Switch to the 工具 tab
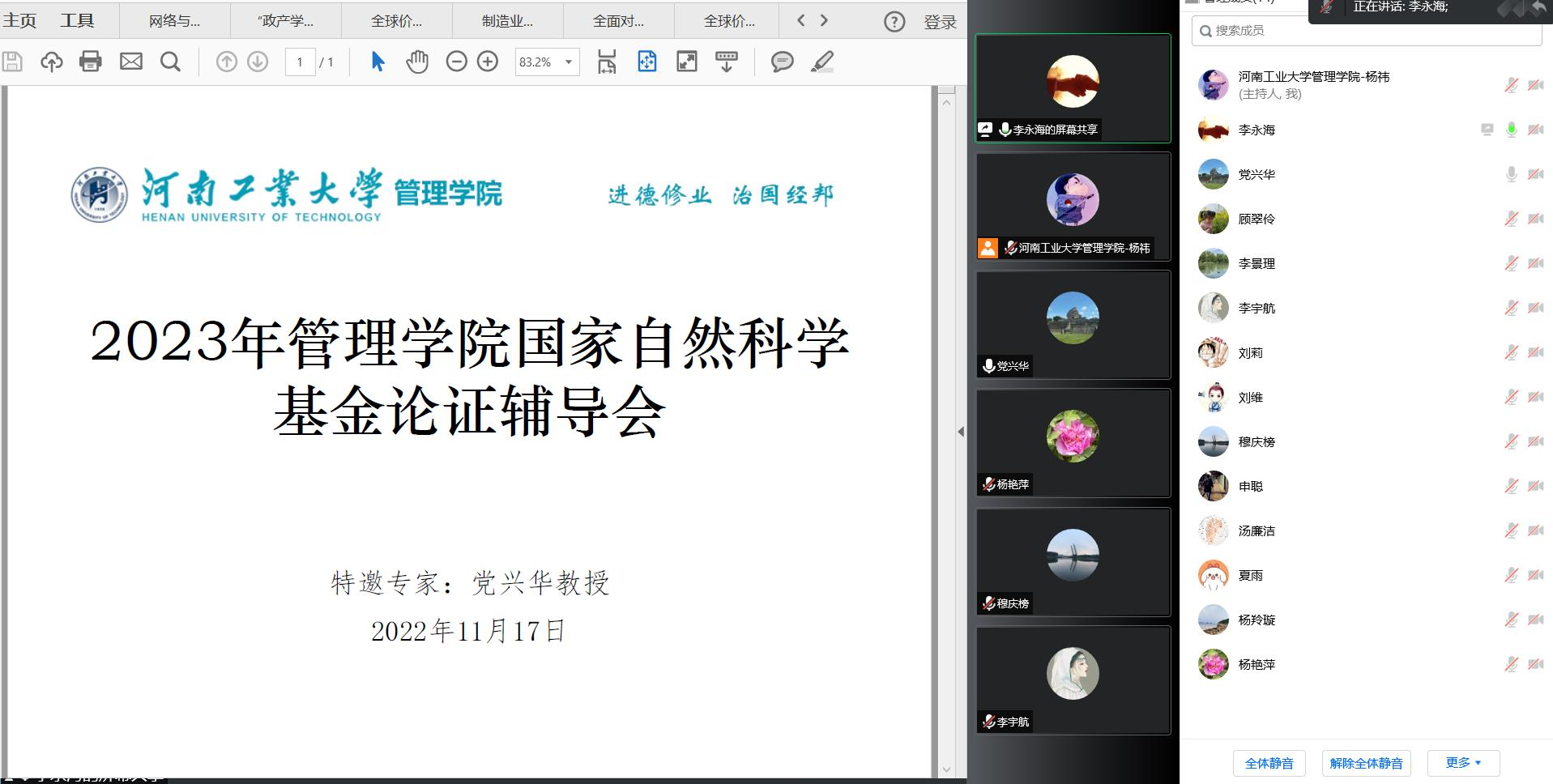Viewport: 1553px width, 784px height. (x=77, y=20)
